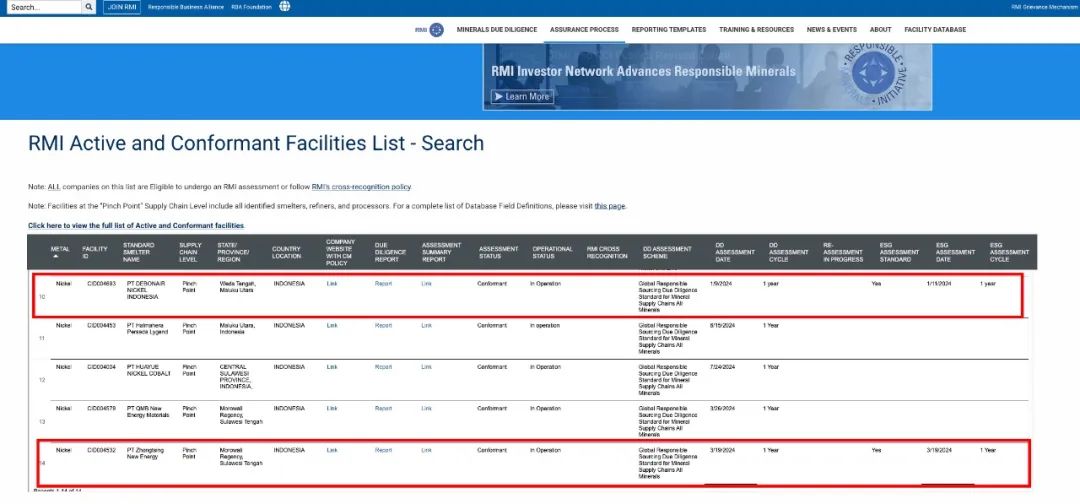Screen dimensions: 1080x504
Task: Click to view full list of facilities
Action: click(x=136, y=225)
